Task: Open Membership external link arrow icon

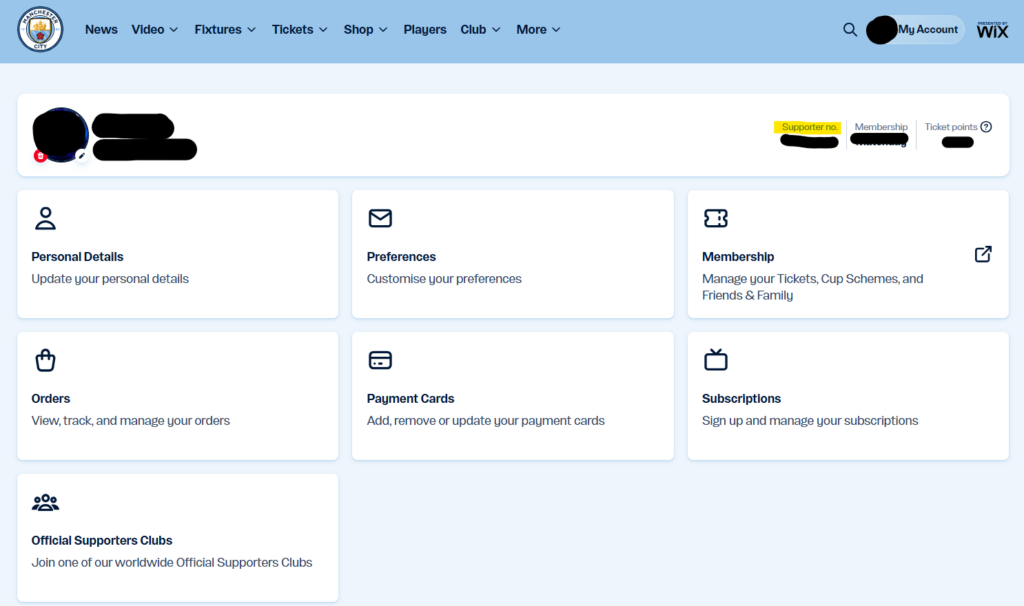Action: pos(983,254)
